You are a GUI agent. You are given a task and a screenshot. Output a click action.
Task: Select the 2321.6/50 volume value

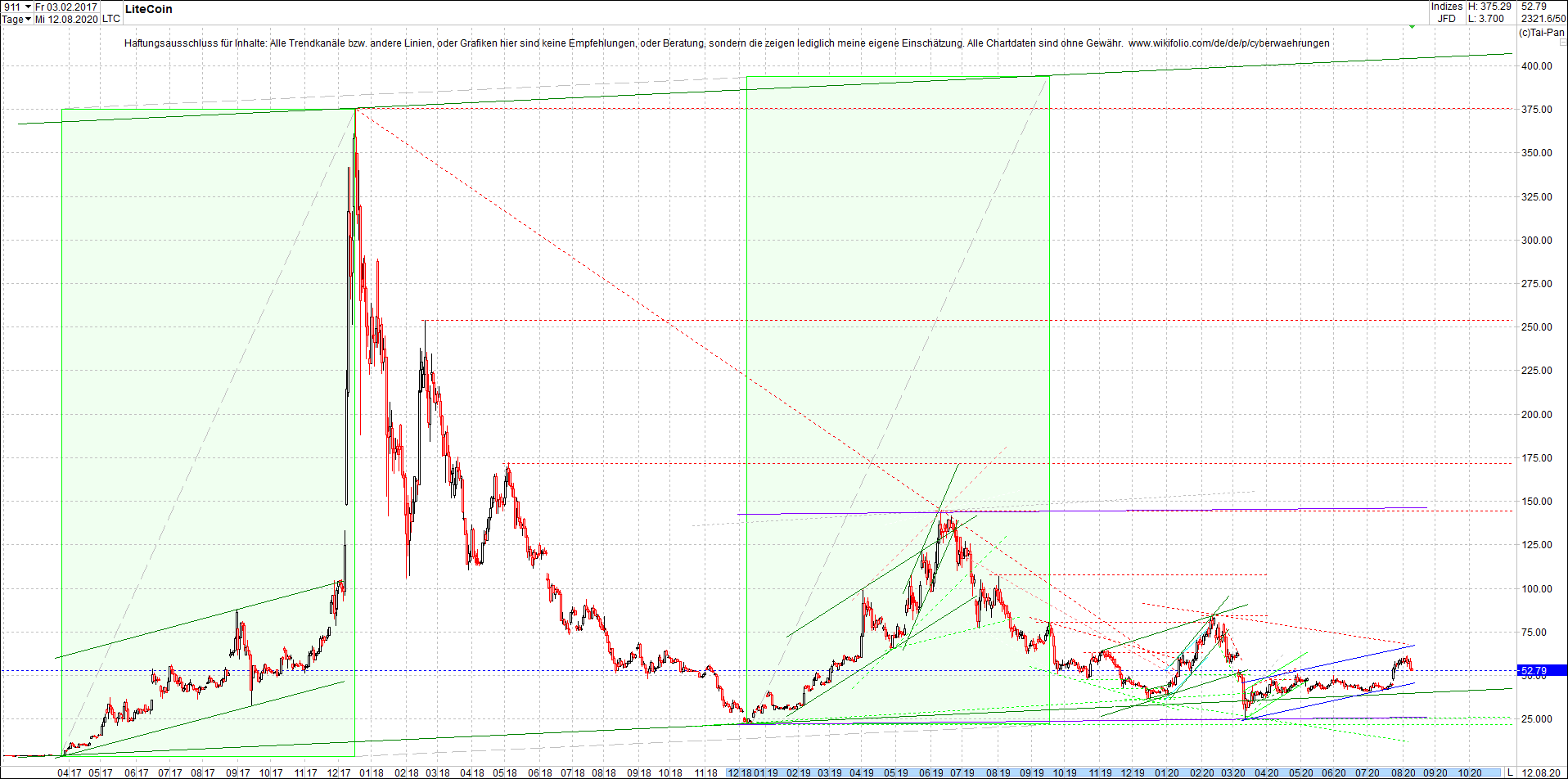(x=1543, y=17)
